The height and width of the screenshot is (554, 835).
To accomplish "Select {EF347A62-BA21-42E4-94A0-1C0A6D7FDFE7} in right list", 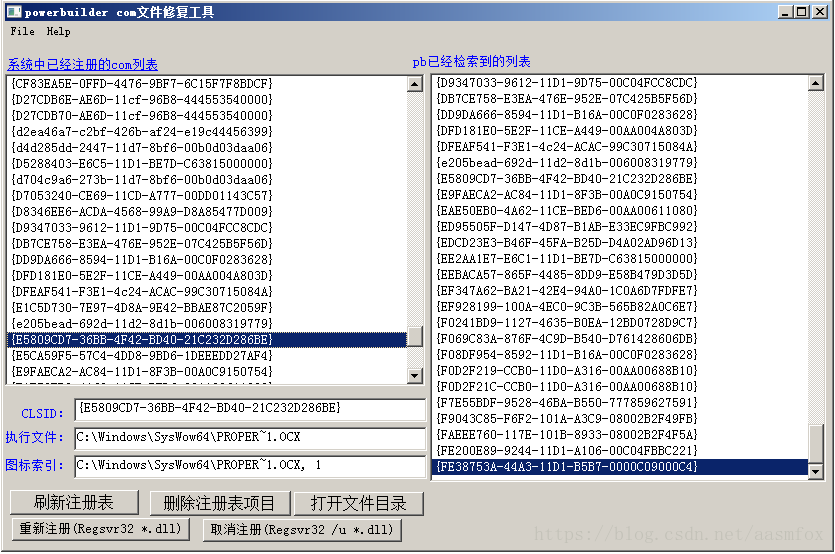I will pyautogui.click(x=620, y=290).
